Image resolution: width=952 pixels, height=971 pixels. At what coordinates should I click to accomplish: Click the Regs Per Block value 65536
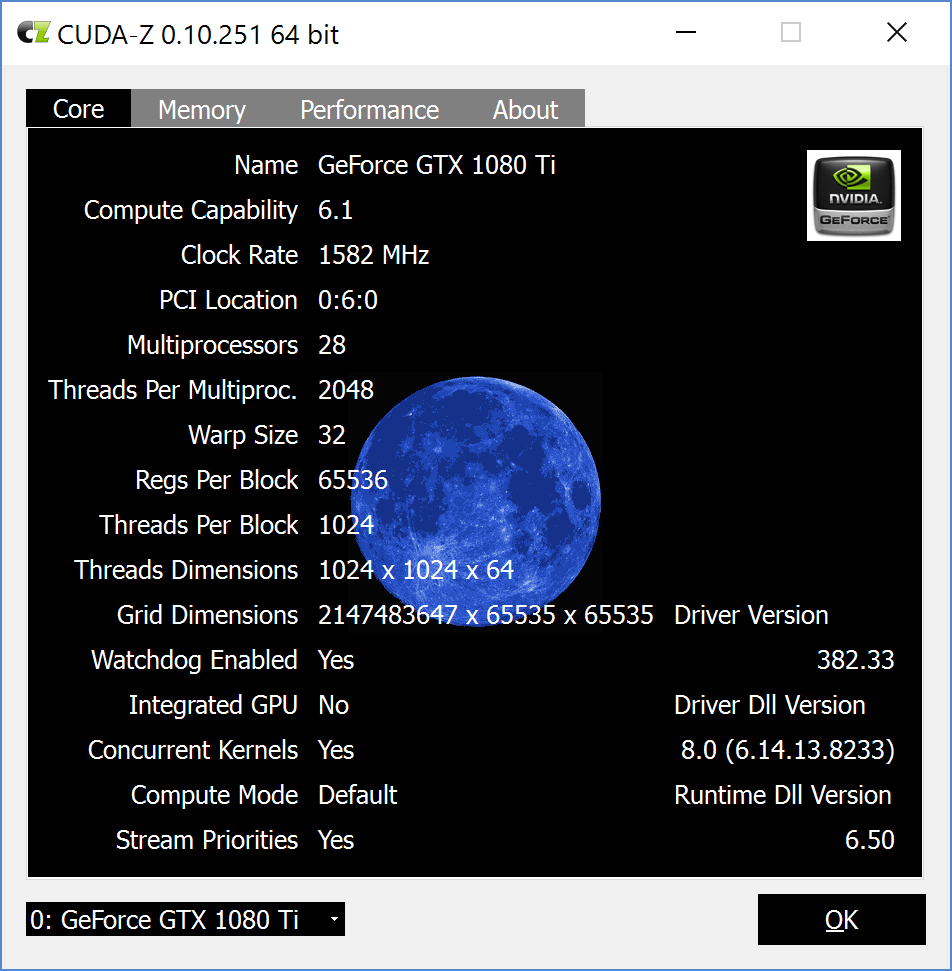coord(353,480)
